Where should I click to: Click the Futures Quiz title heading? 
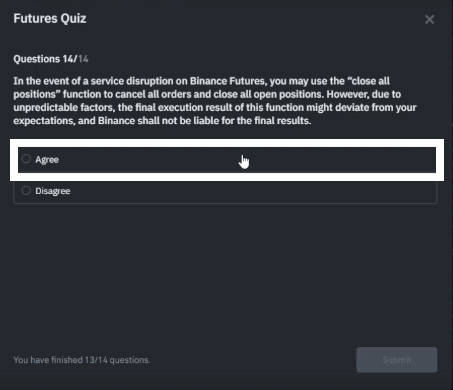50,18
